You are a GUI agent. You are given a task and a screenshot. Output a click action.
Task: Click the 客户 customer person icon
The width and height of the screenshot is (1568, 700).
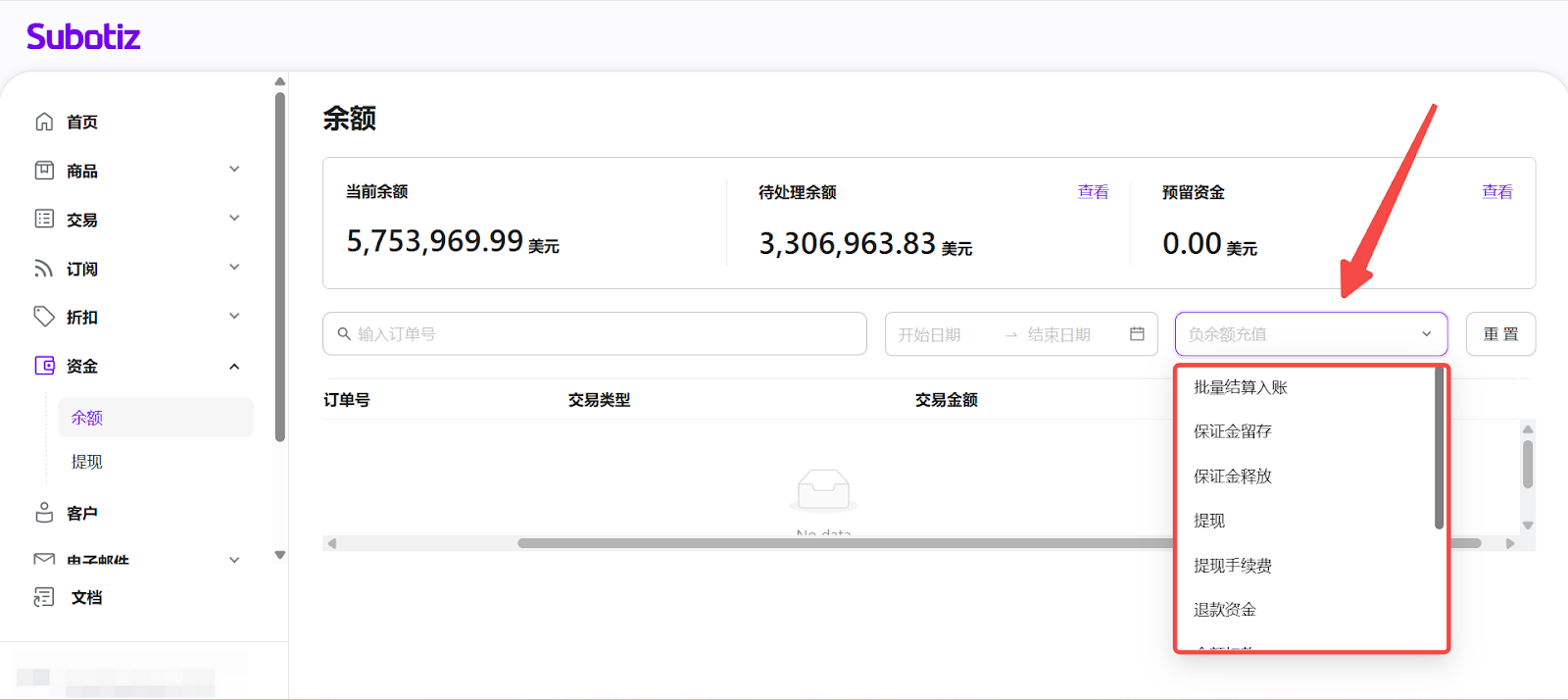coord(44,513)
